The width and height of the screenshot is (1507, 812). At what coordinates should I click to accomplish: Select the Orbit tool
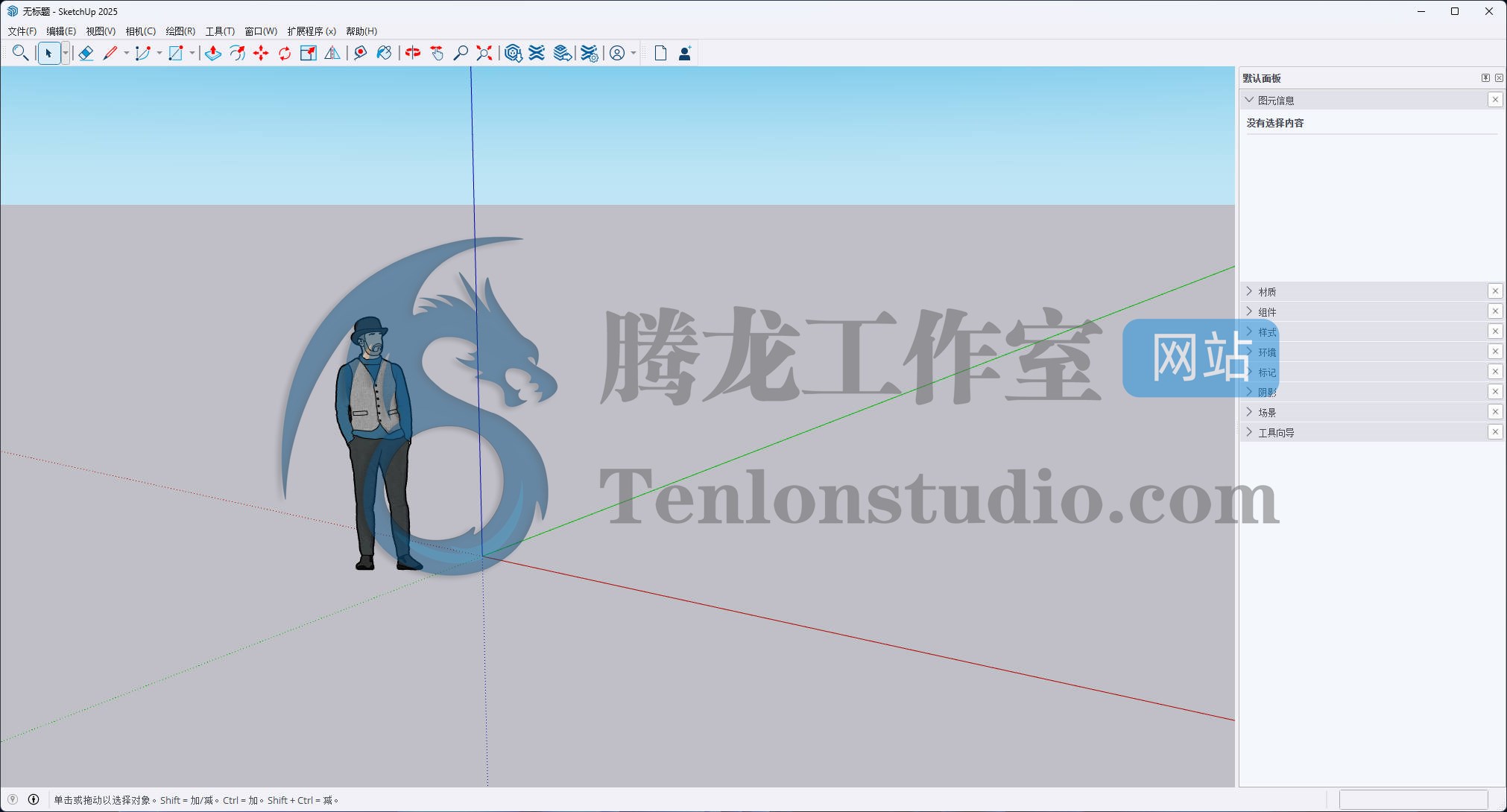coord(413,53)
